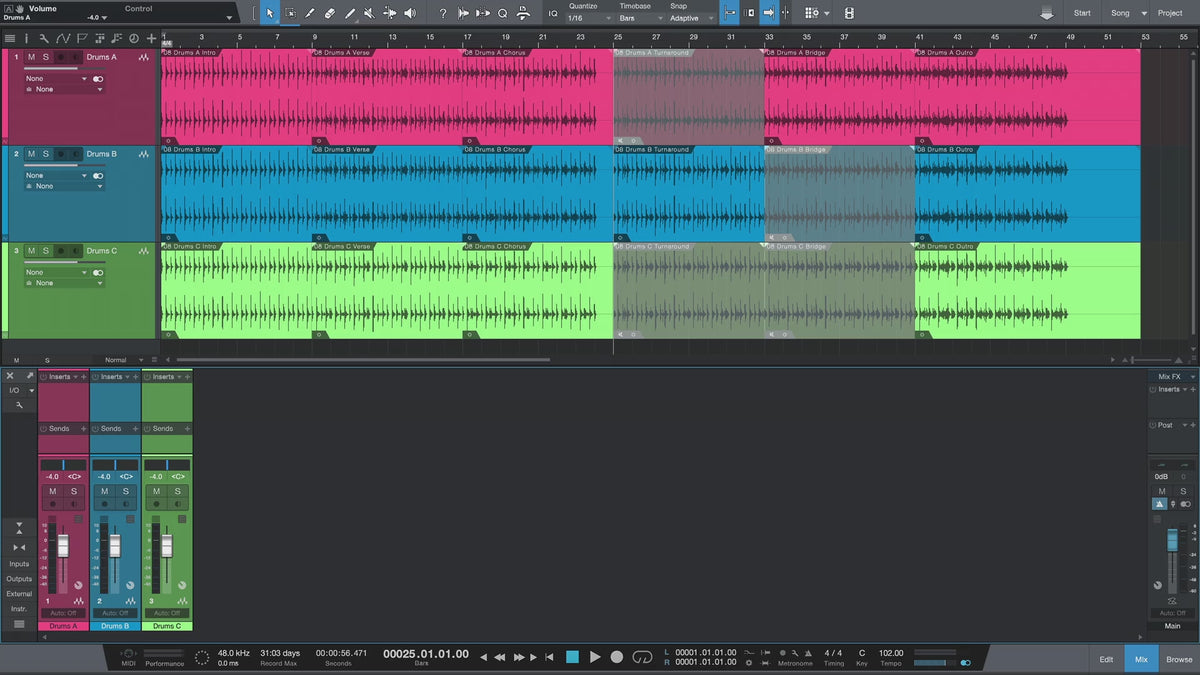This screenshot has height=675, width=1200.
Task: Choose the Mute tool
Action: pyautogui.click(x=369, y=13)
